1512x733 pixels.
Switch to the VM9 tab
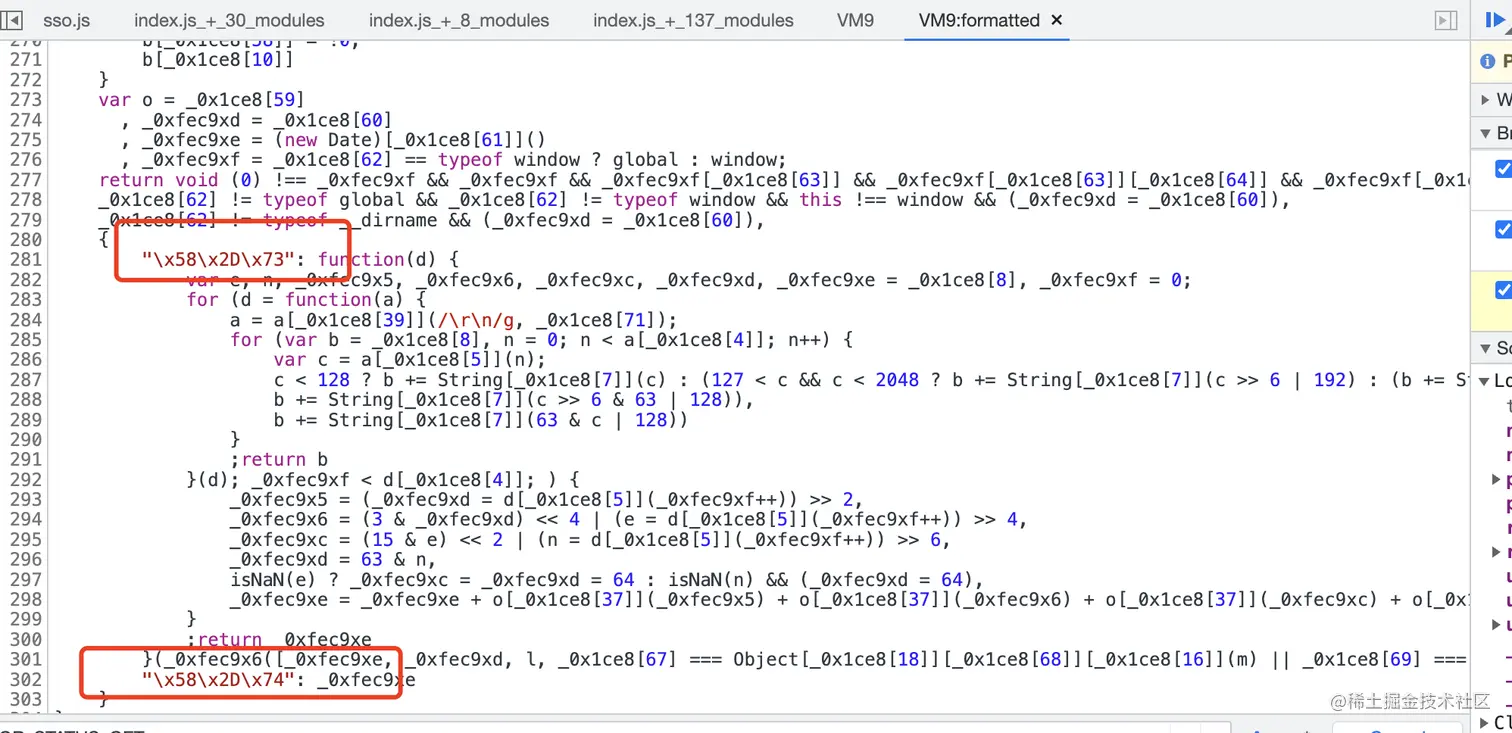[855, 20]
